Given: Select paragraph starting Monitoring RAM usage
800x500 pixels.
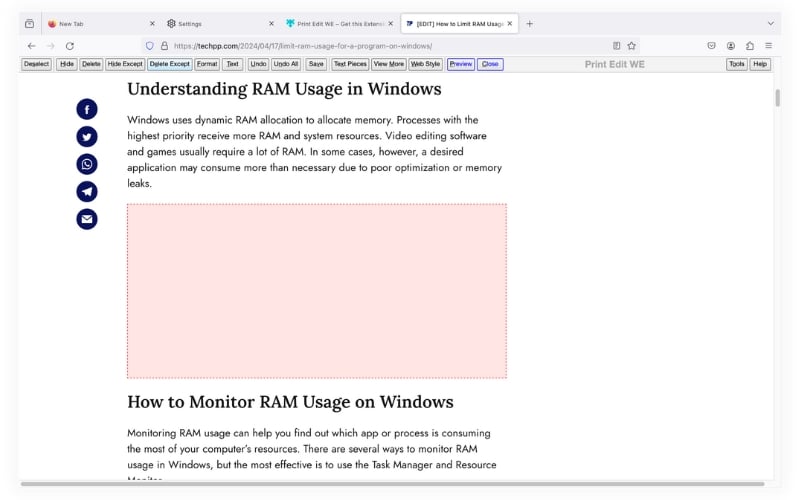Looking at the screenshot, I should (x=312, y=454).
